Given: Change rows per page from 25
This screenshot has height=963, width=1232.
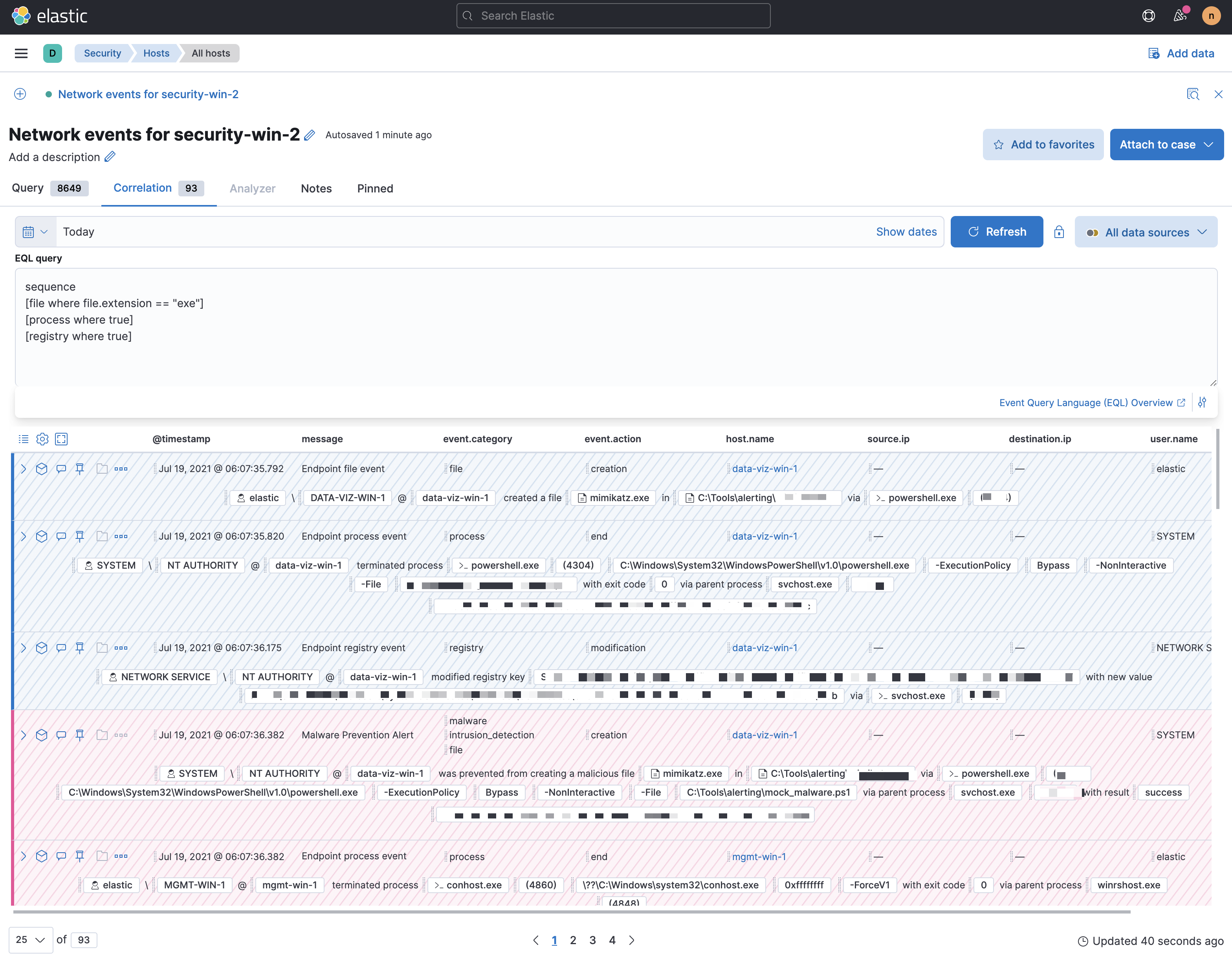Looking at the screenshot, I should click(30, 940).
